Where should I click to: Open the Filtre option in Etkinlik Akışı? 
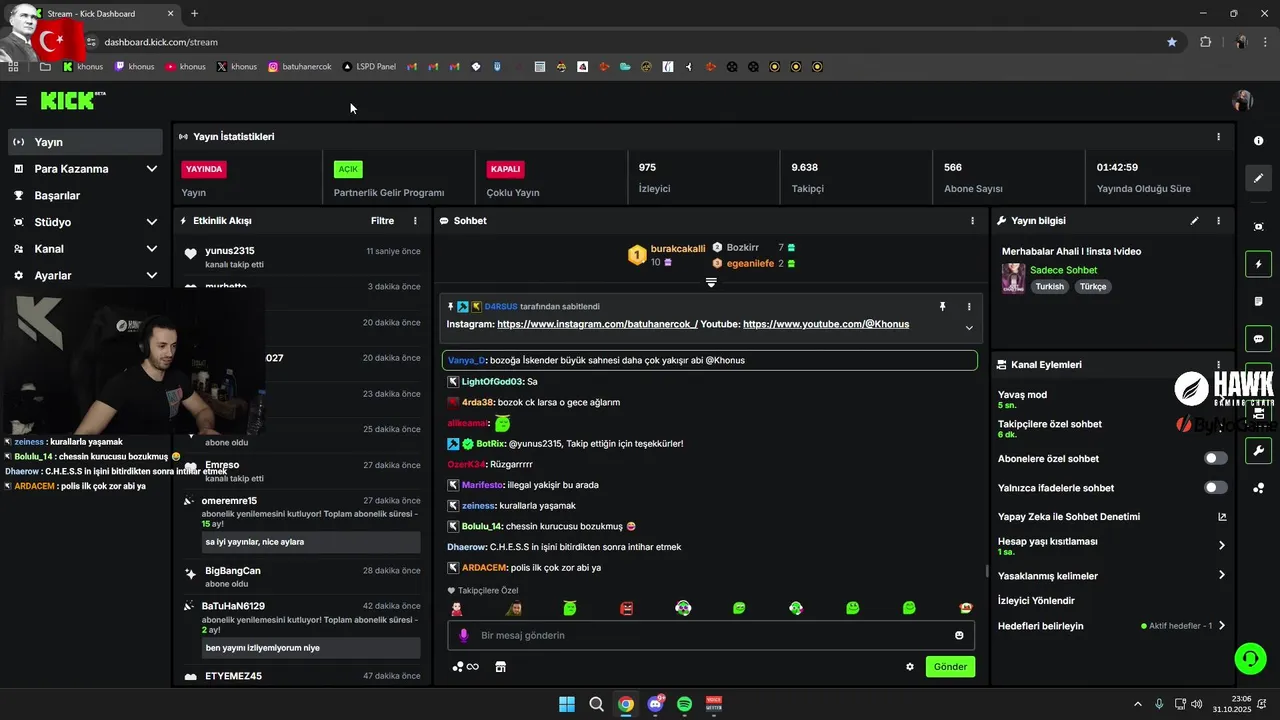(x=382, y=220)
